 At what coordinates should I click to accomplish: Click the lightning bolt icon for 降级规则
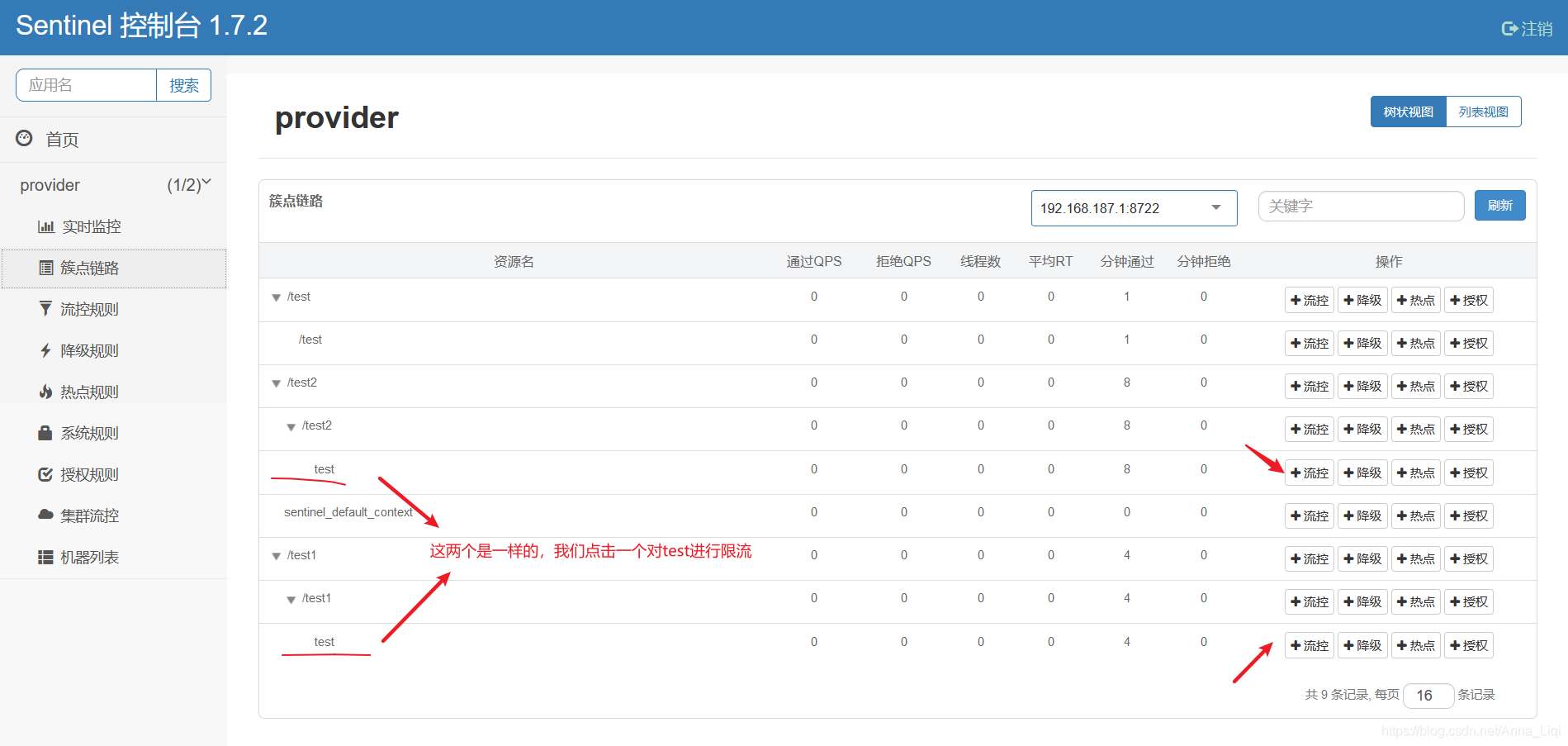pyautogui.click(x=46, y=350)
